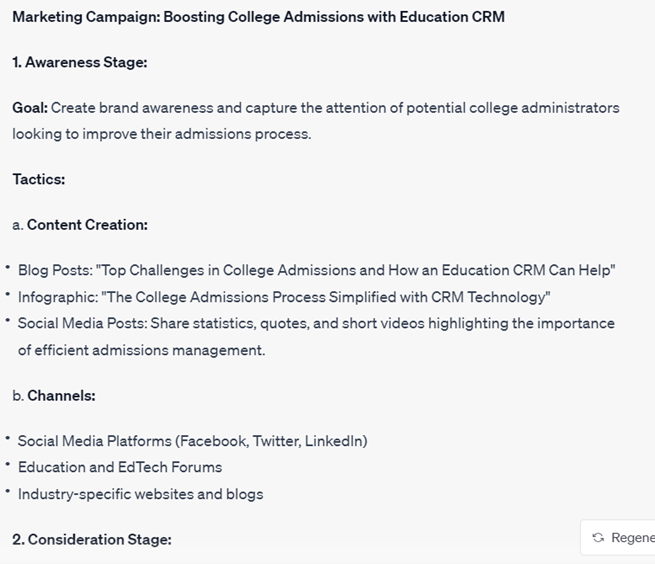Viewport: 655px width, 564px height.
Task: Click the Infographic bullet line
Action: pyautogui.click(x=284, y=297)
